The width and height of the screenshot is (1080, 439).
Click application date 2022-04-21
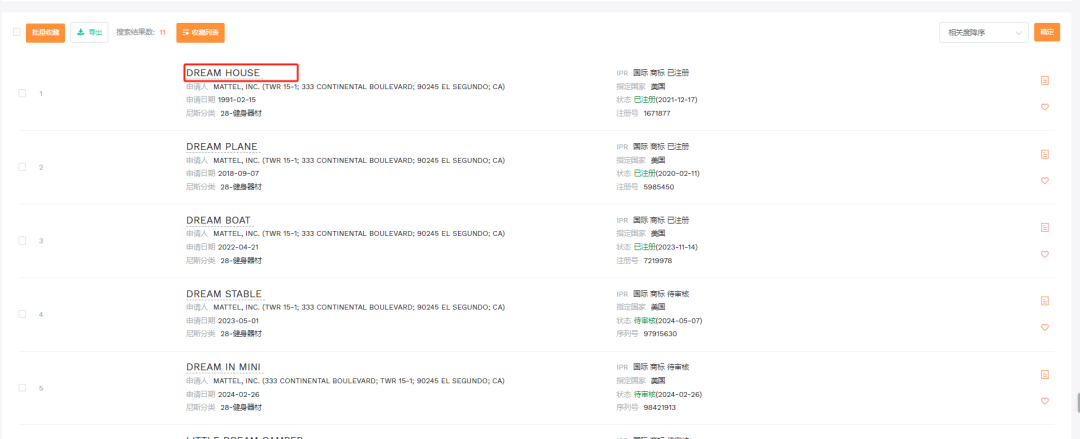click(x=238, y=247)
